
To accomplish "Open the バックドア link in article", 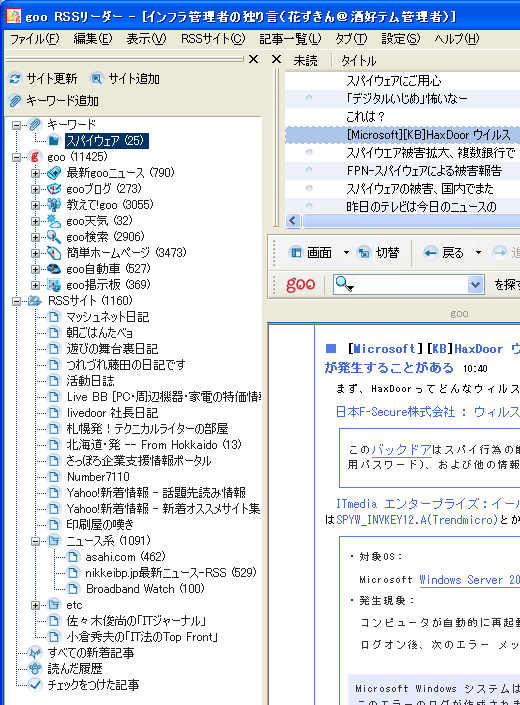I will click(x=401, y=449).
